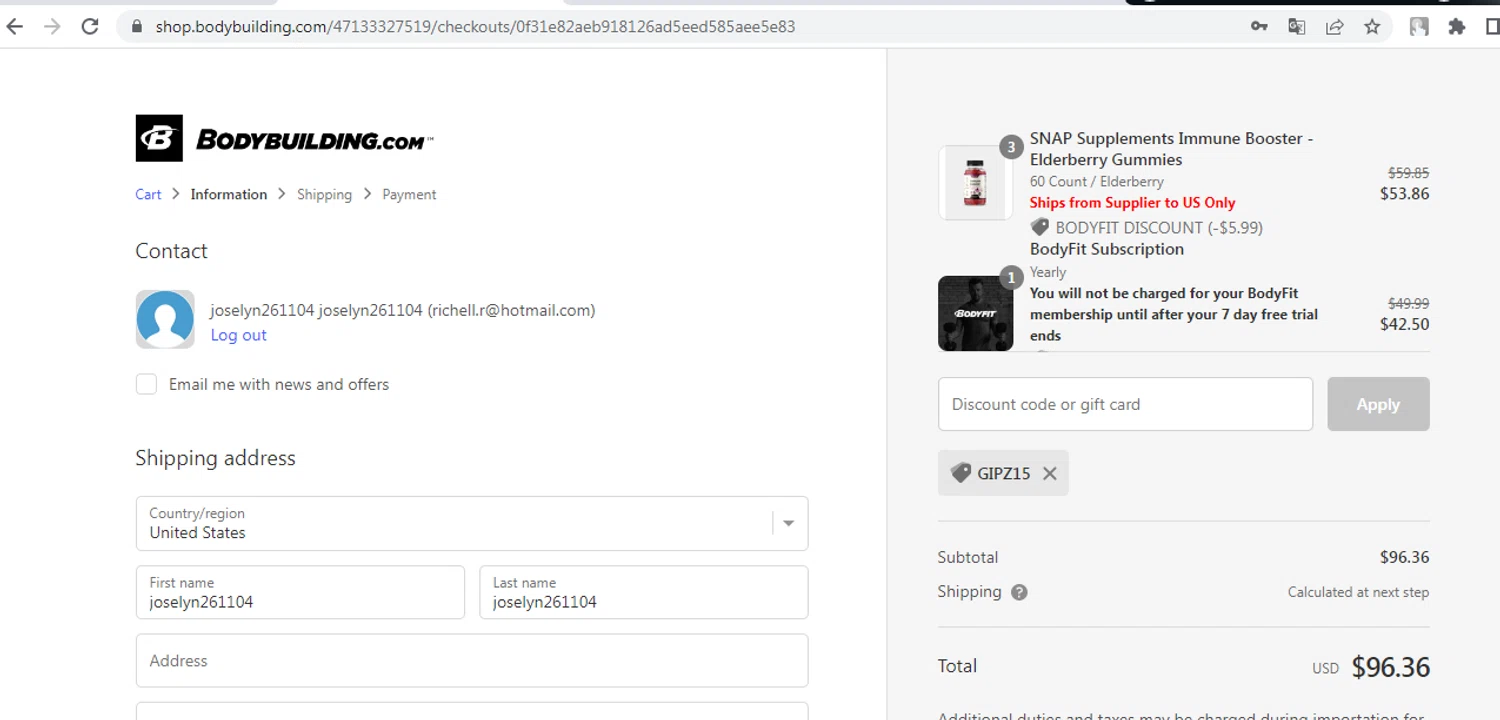This screenshot has height=720, width=1500.
Task: Open the Country/region dropdown
Action: point(472,523)
